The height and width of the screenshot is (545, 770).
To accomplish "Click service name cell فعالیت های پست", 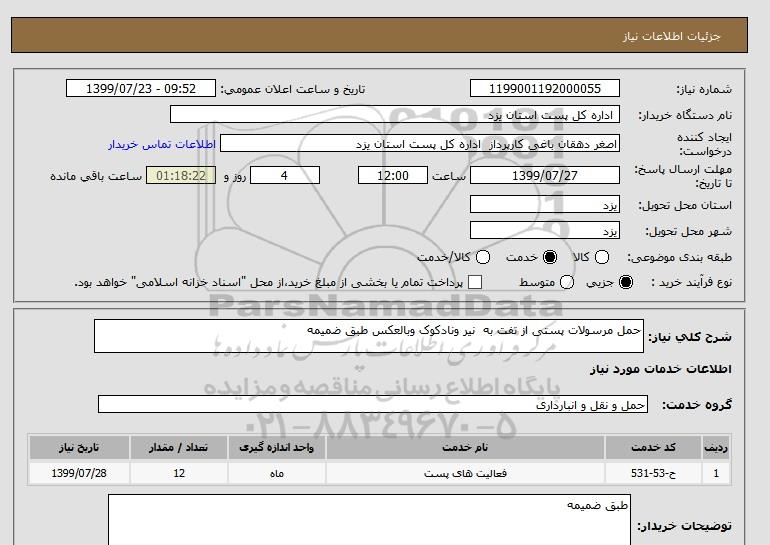I will [x=465, y=473].
